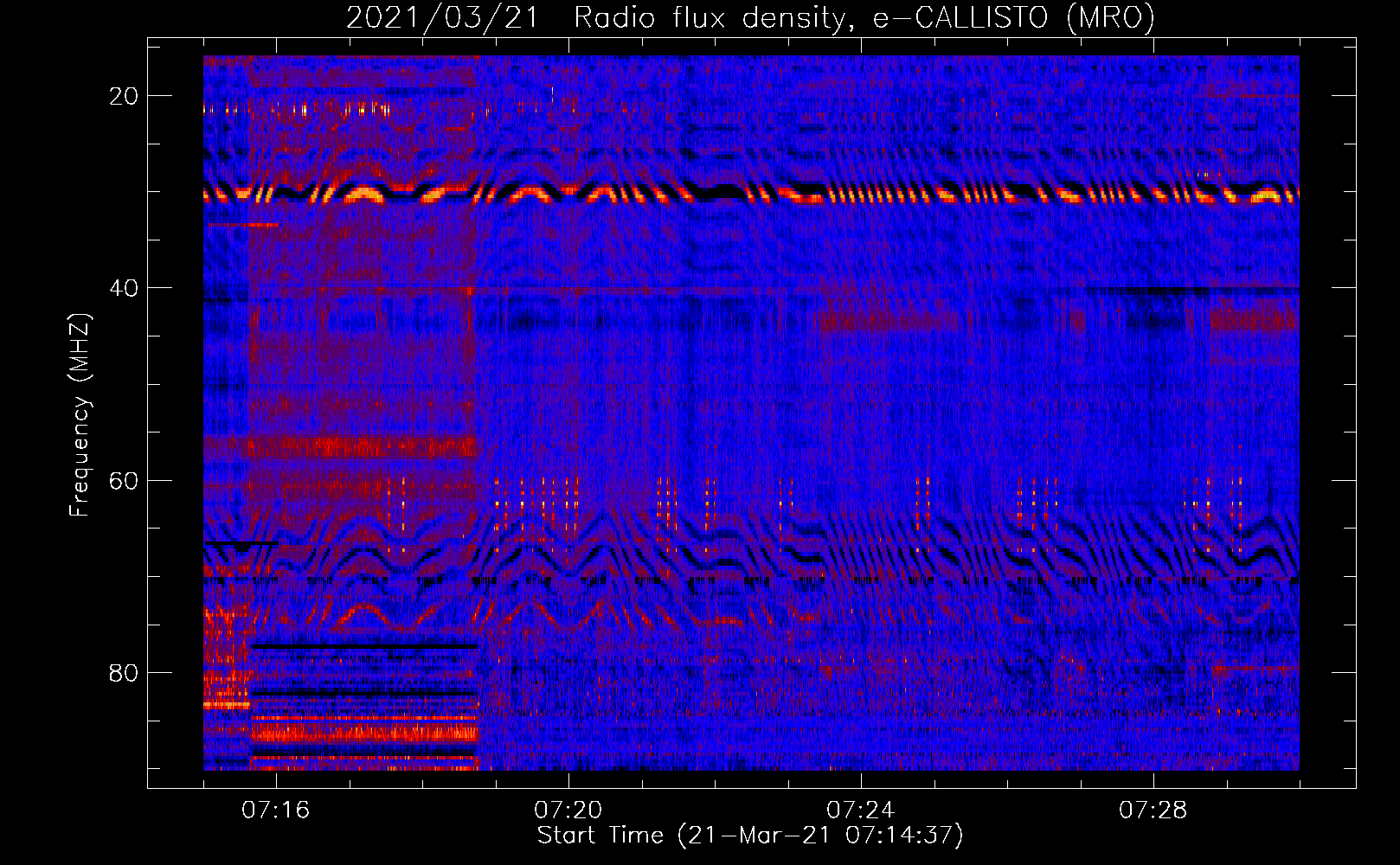This screenshot has height=865, width=1400.
Task: Click the "07:24" time tick label
Action: (861, 810)
